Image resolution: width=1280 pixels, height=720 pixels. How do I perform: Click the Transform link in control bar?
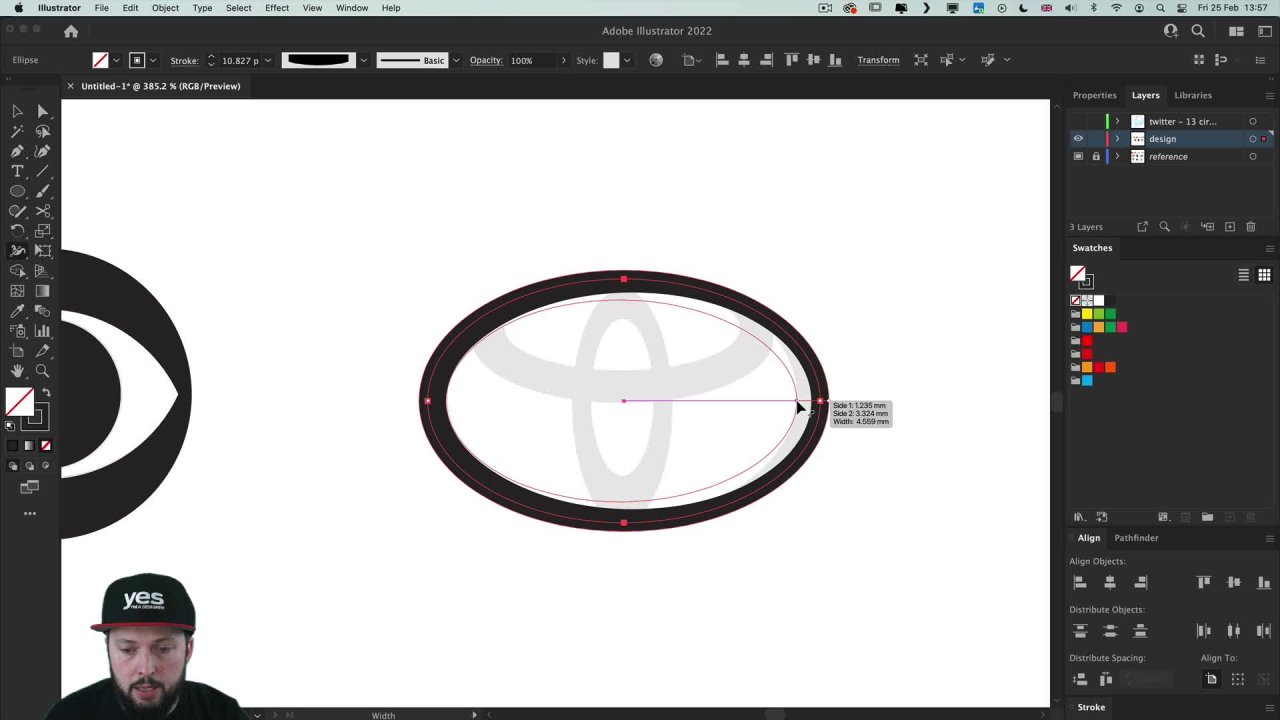[878, 60]
